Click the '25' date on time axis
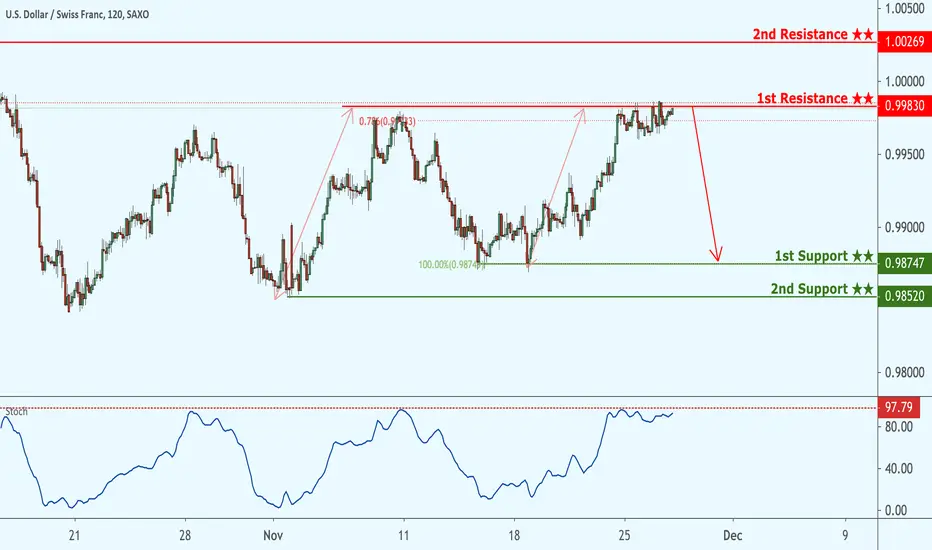This screenshot has height=550, width=932. 624,536
